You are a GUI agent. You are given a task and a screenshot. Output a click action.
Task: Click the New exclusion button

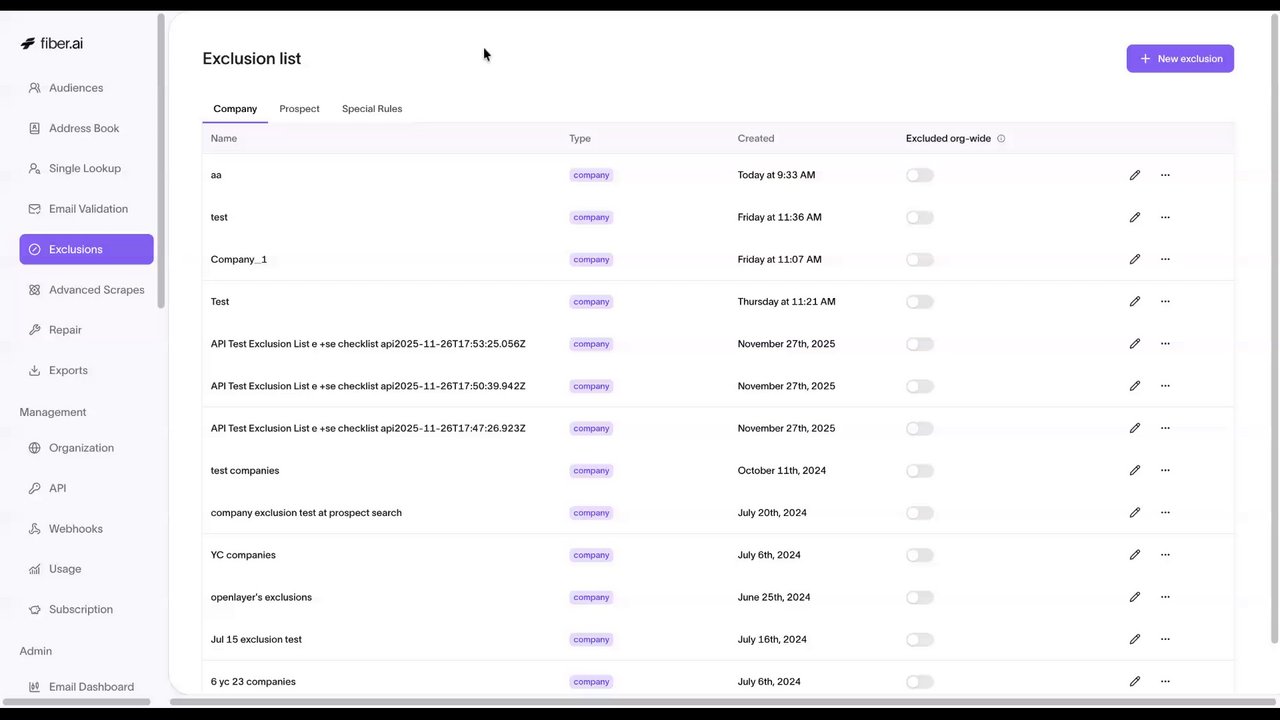(1180, 59)
